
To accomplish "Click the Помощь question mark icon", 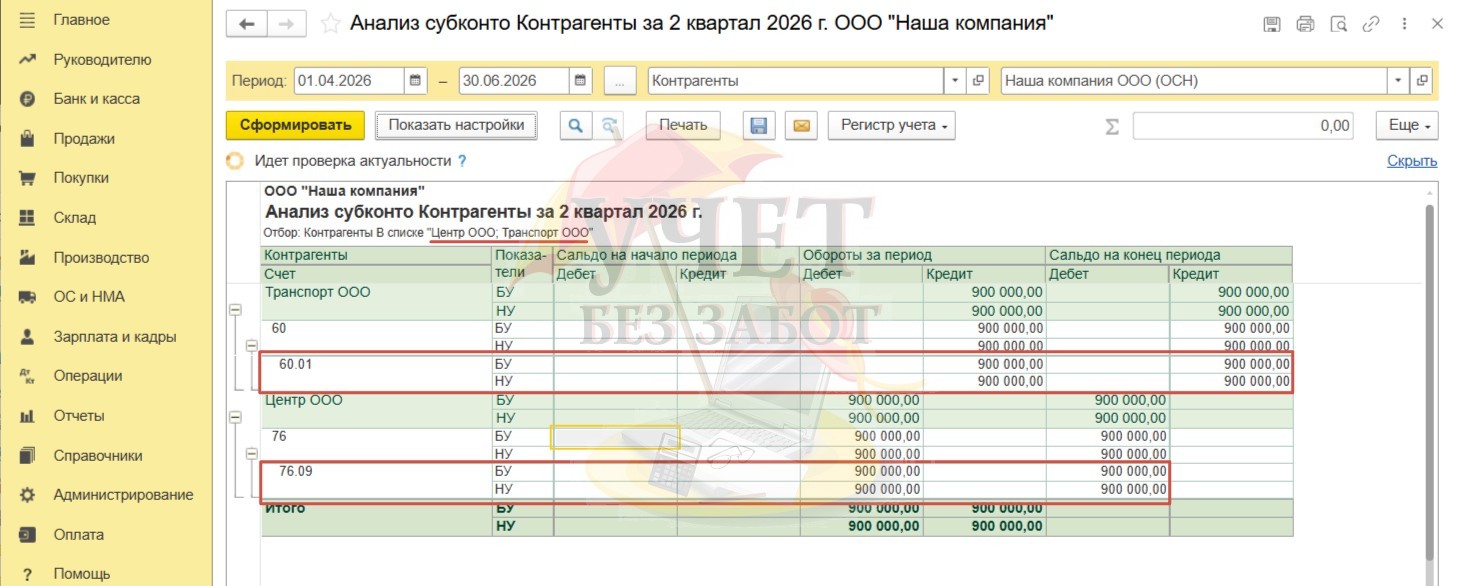I will pos(28,574).
